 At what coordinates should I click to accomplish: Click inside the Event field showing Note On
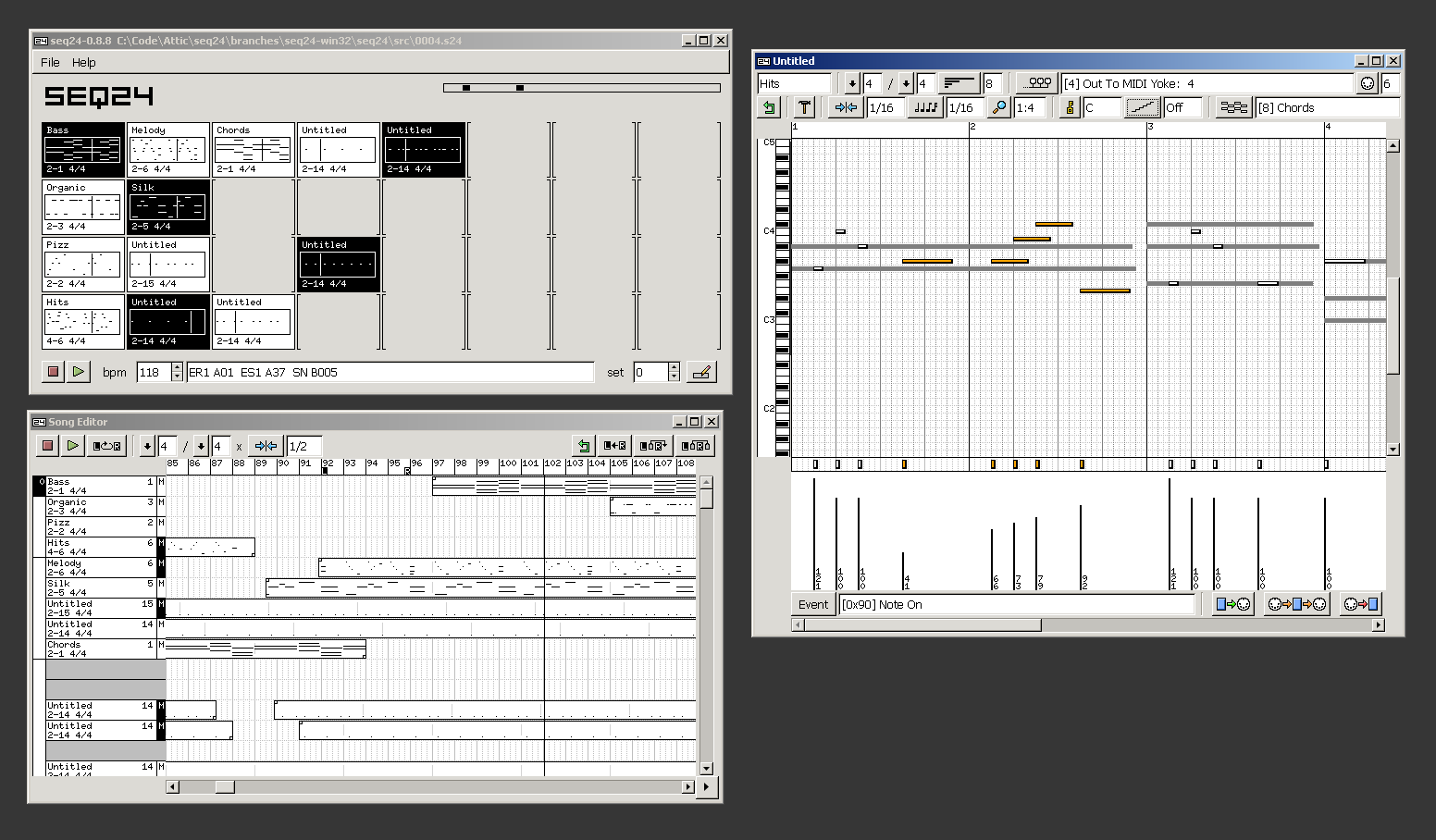click(x=1018, y=604)
